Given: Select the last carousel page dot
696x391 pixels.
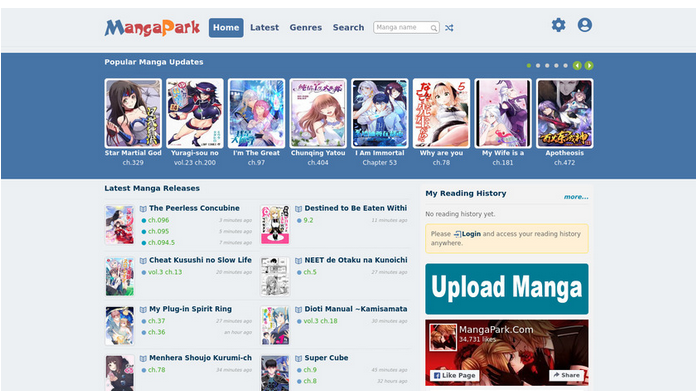Looking at the screenshot, I should (565, 66).
